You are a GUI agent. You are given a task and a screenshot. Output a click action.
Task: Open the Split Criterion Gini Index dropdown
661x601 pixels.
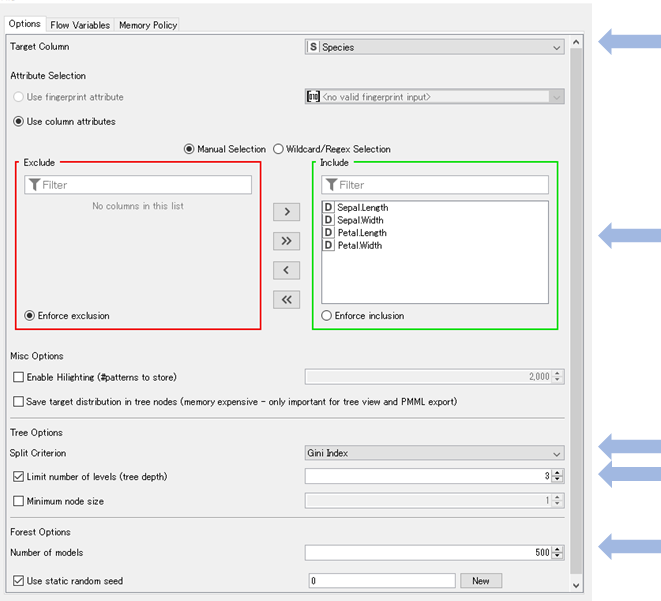coord(434,453)
